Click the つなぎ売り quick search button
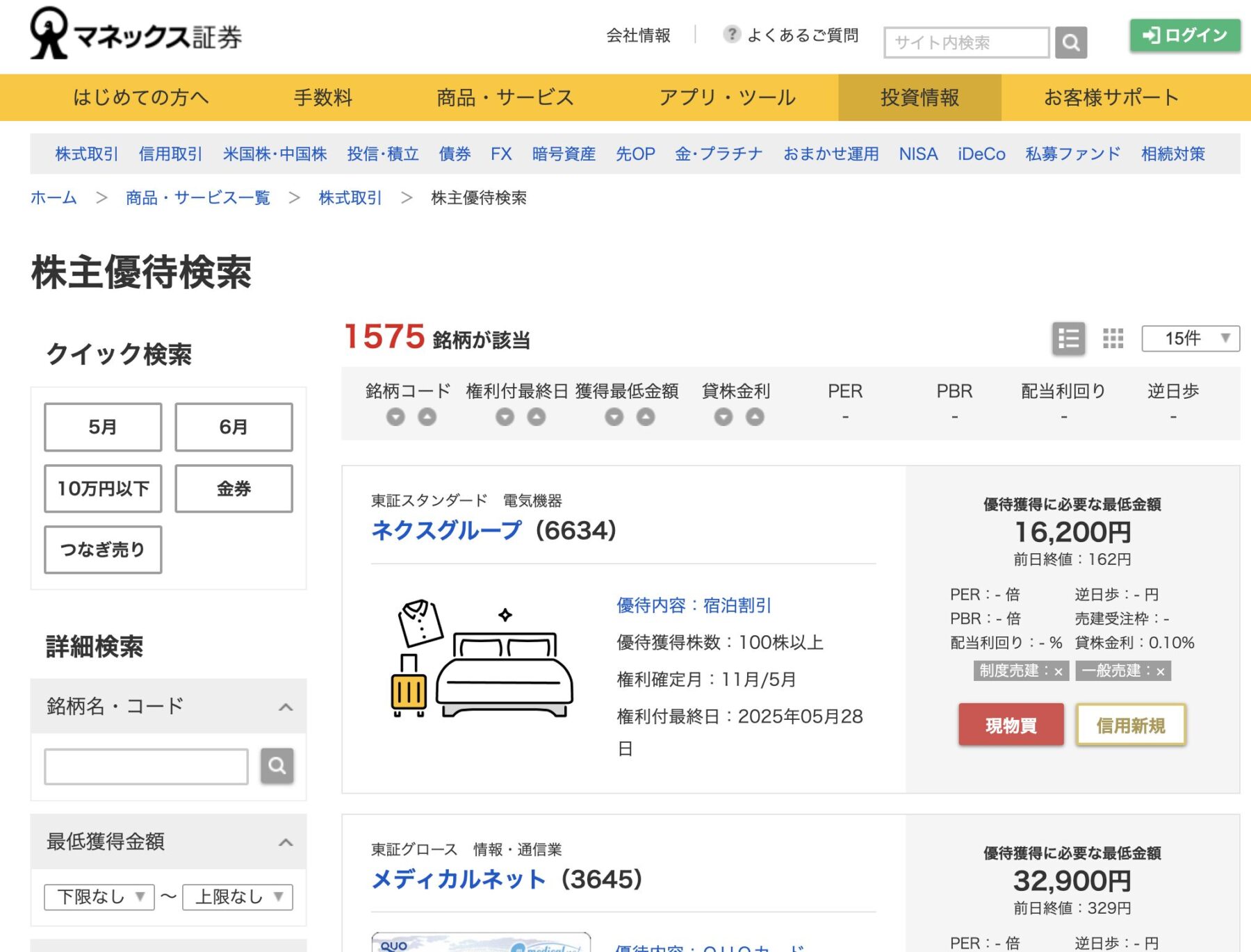The image size is (1251, 952). tap(103, 550)
